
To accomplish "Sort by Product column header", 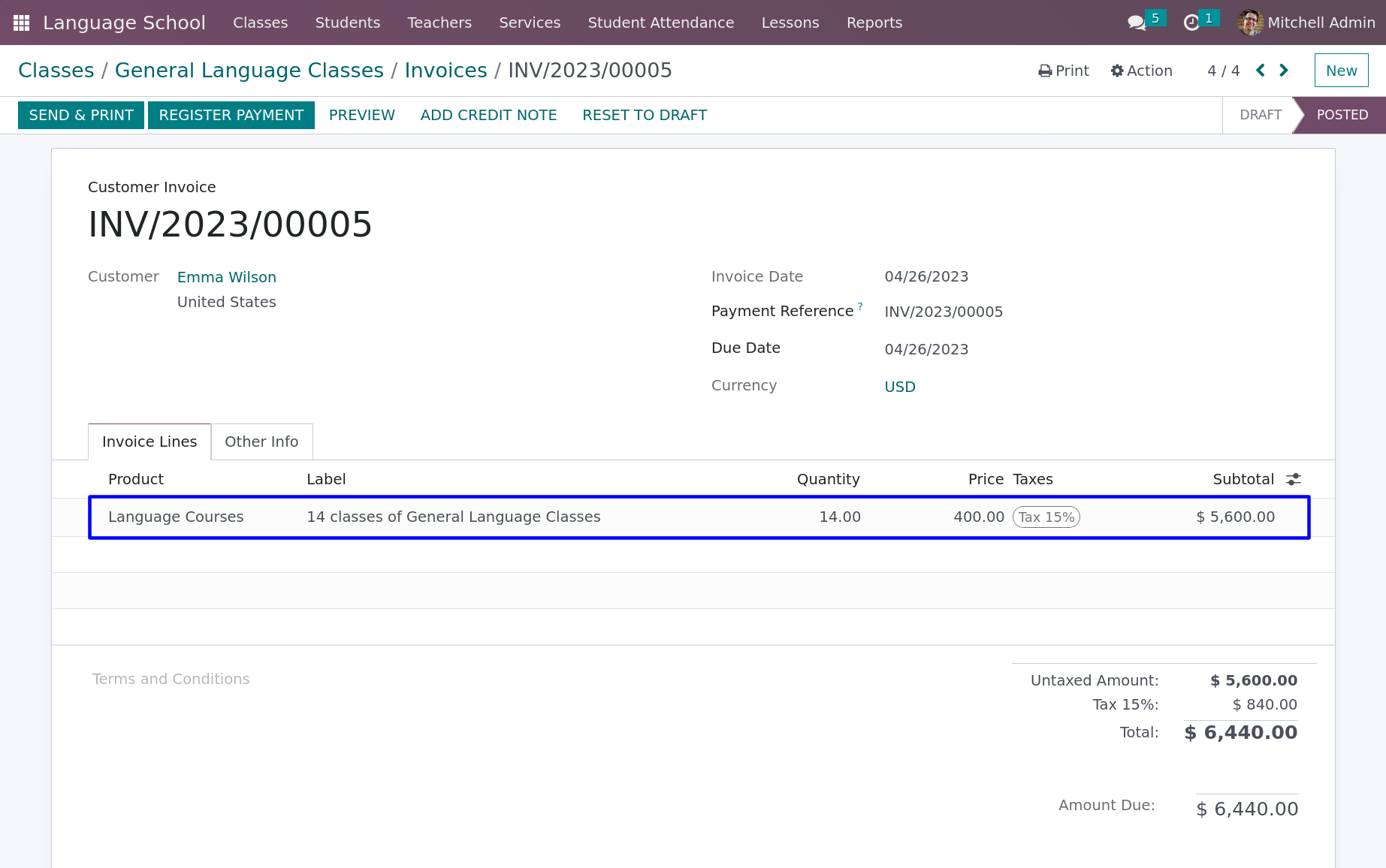I will pos(136,479).
